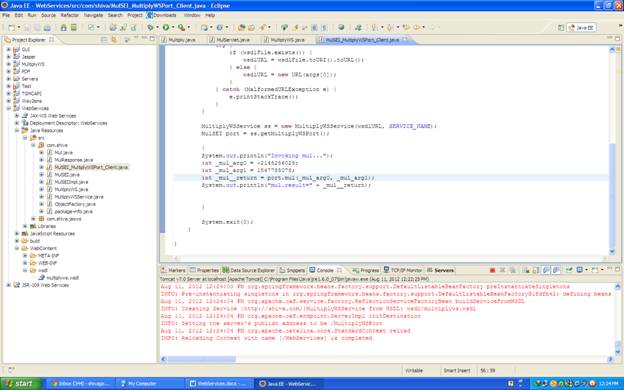Click the Run green play button
Viewport: 624px width, 390px height.
pyautogui.click(x=166, y=27)
